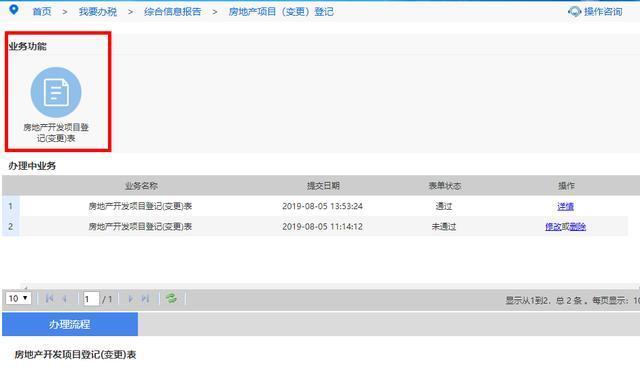Open the page size dropdown showing 10
The width and height of the screenshot is (640, 383).
click(x=18, y=298)
